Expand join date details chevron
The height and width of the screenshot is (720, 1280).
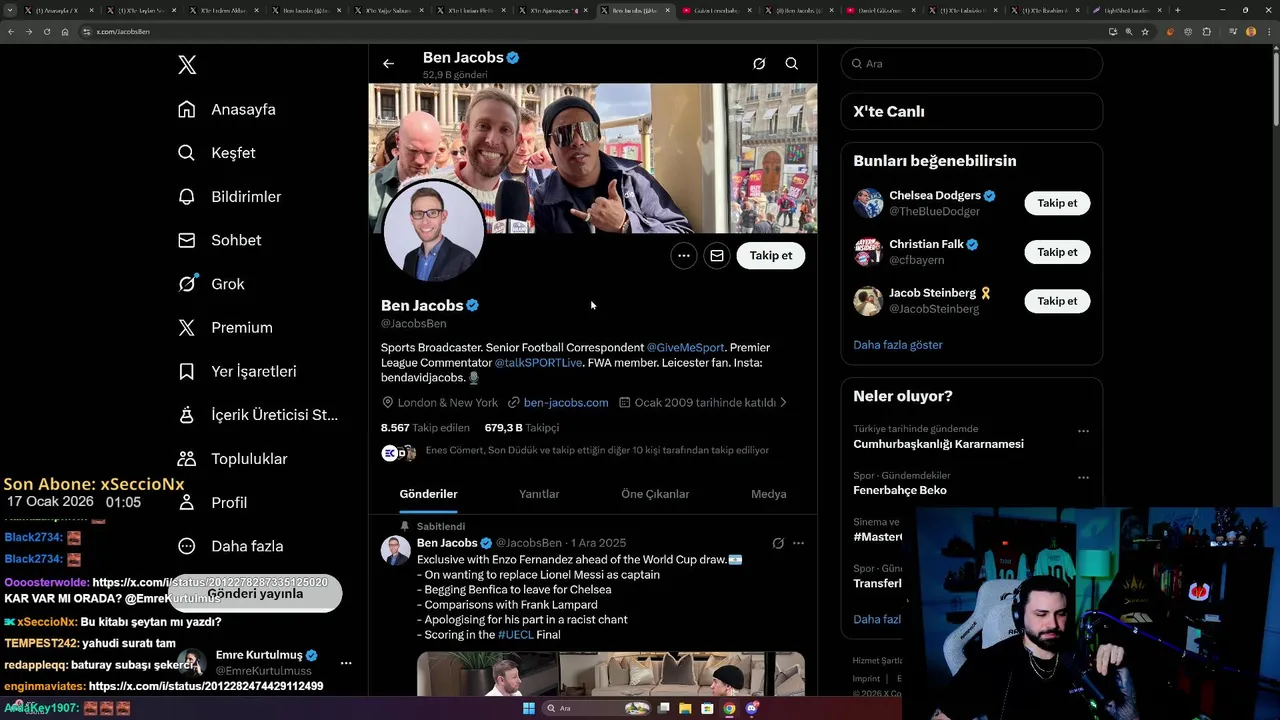(783, 402)
